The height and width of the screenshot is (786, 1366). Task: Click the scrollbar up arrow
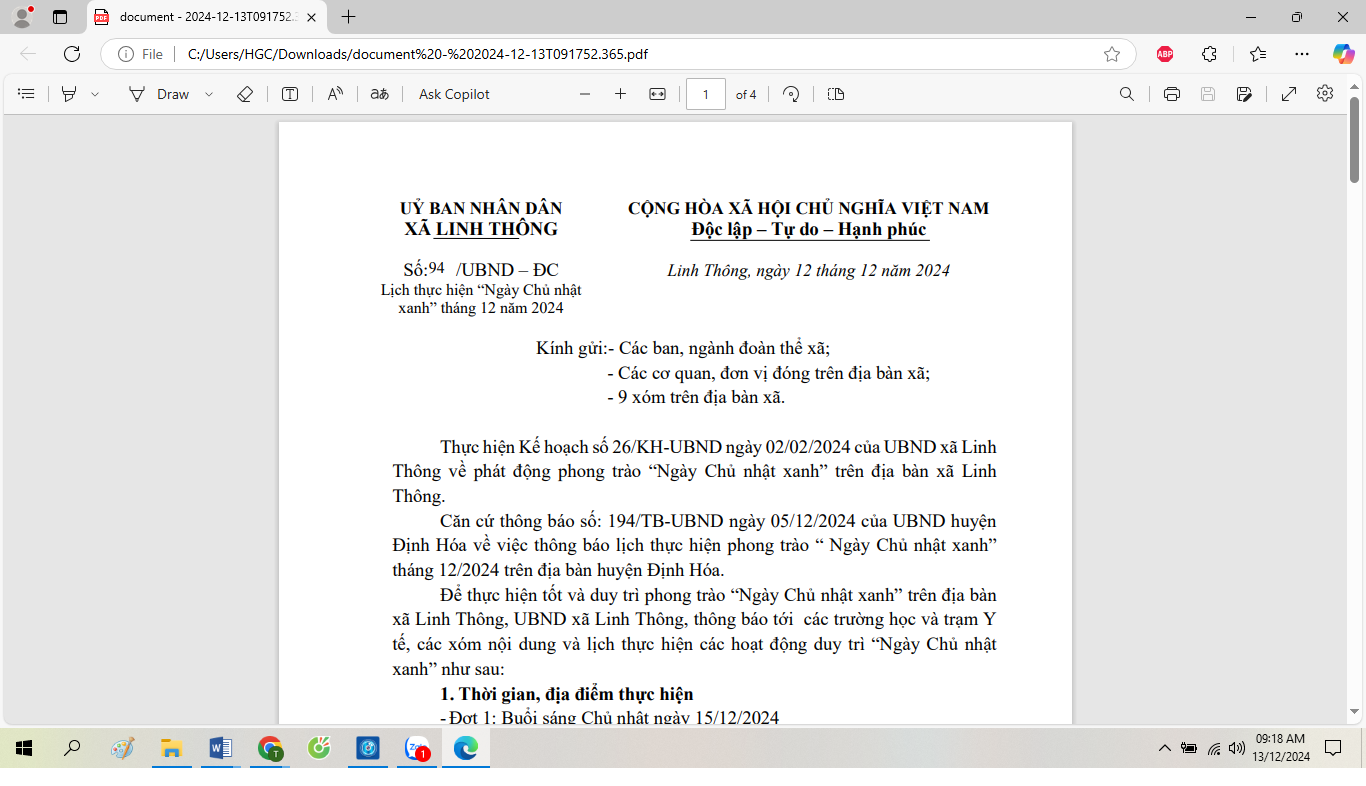pyautogui.click(x=1355, y=87)
